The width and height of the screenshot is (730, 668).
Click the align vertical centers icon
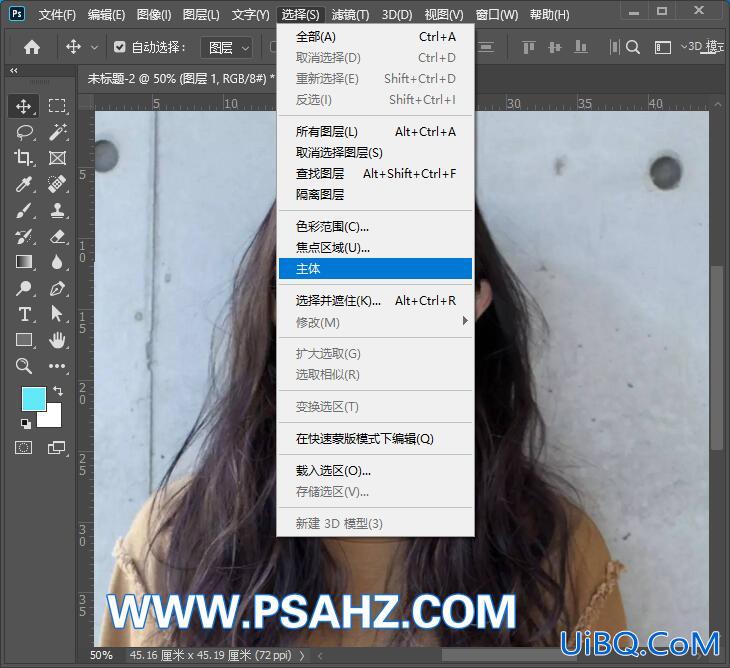(554, 47)
